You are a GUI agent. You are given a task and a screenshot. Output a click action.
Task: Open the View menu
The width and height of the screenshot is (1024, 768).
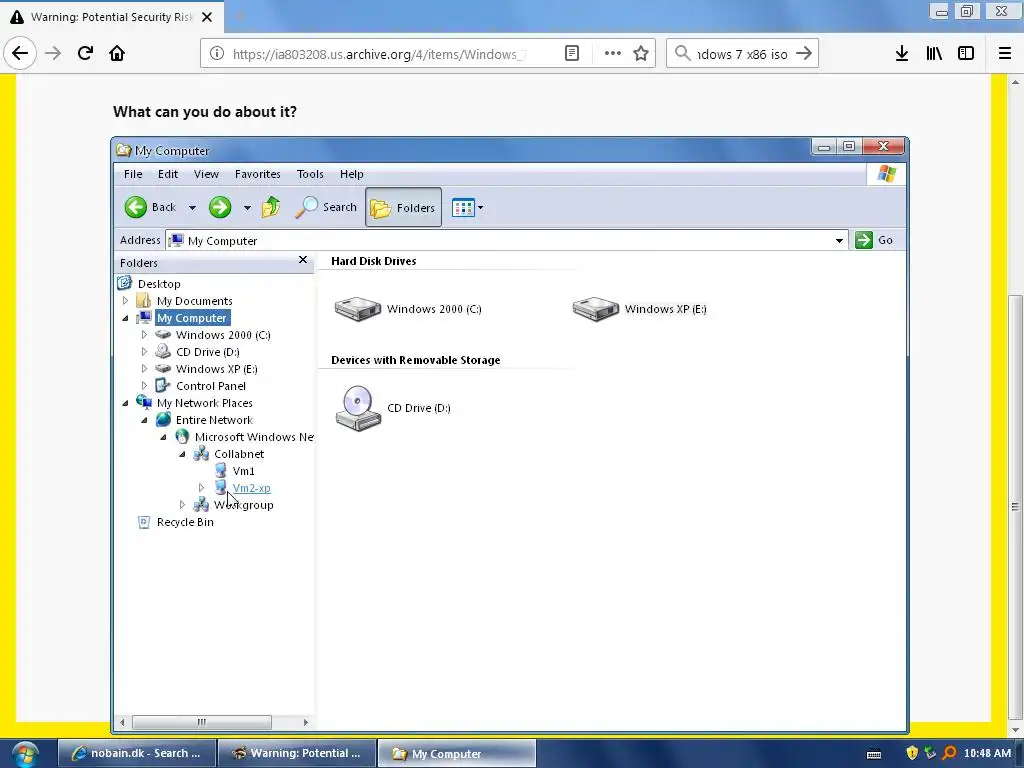pos(206,174)
